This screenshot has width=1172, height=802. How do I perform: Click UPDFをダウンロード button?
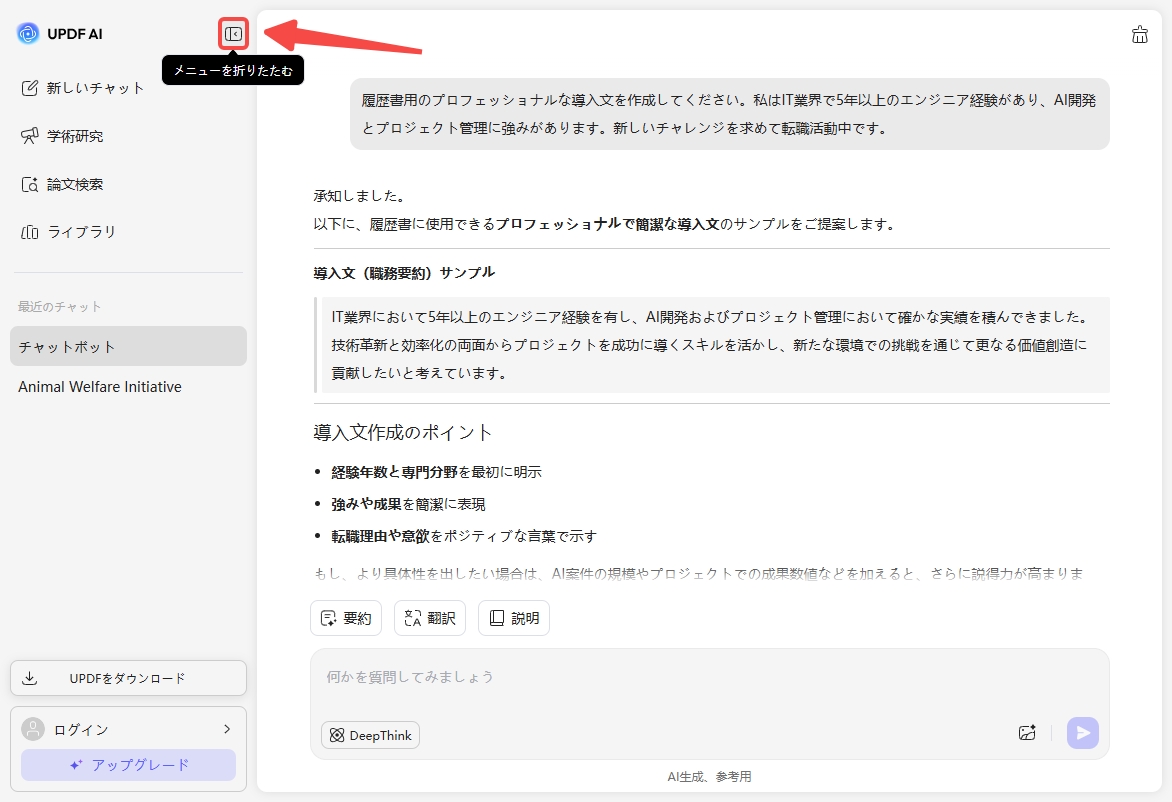coord(129,678)
